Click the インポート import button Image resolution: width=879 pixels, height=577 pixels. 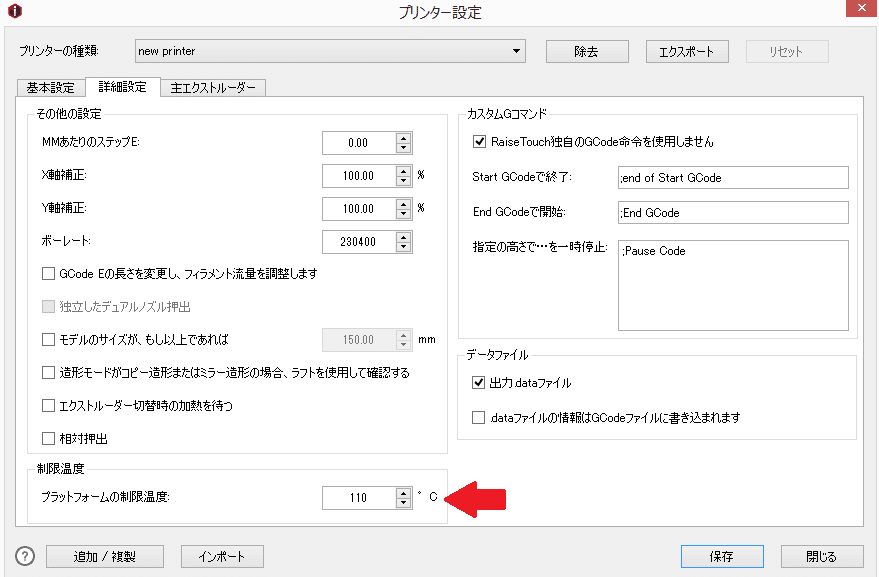tap(222, 557)
